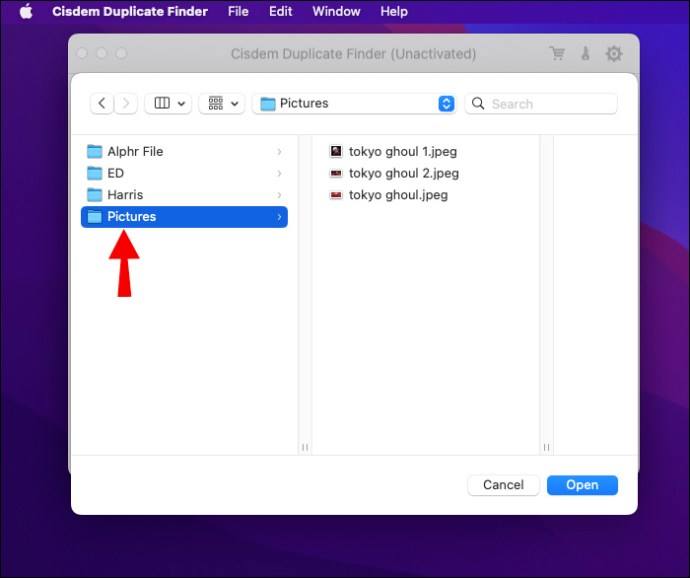Go forward with the right chevron button
The height and width of the screenshot is (578, 690).
[x=126, y=103]
